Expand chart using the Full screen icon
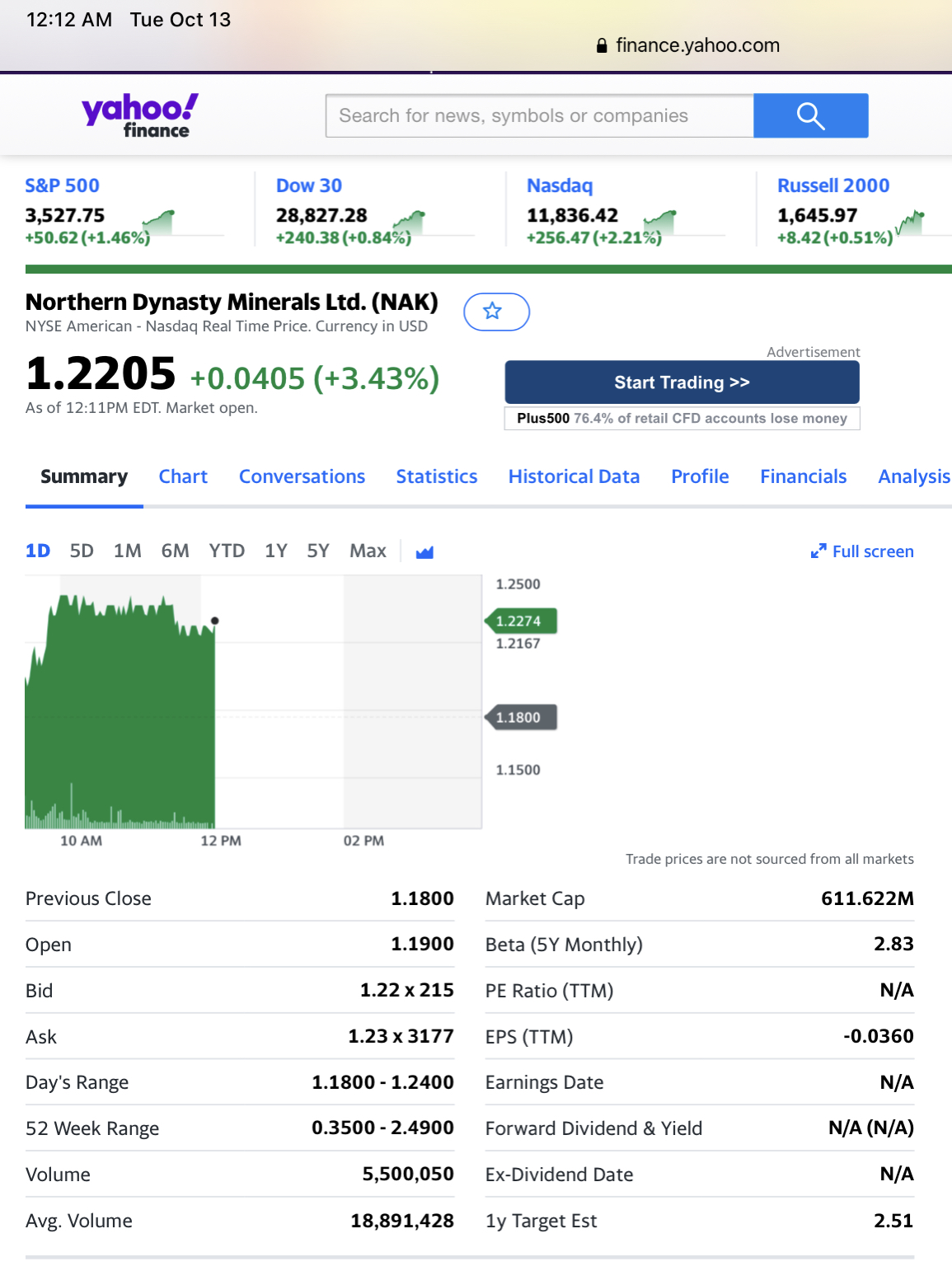 point(818,552)
